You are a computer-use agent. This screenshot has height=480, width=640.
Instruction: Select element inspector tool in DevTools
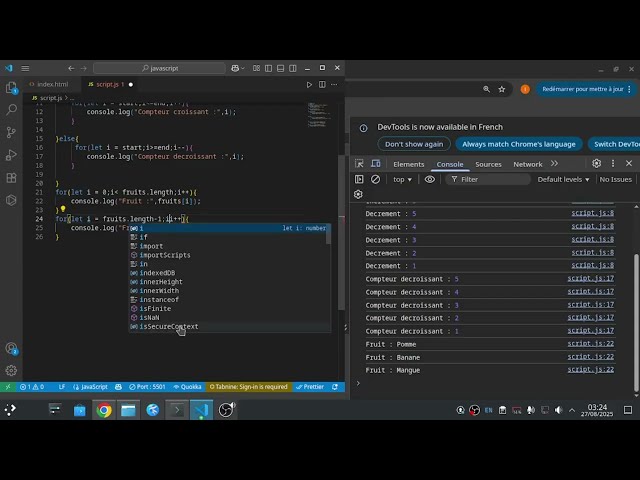[359, 164]
